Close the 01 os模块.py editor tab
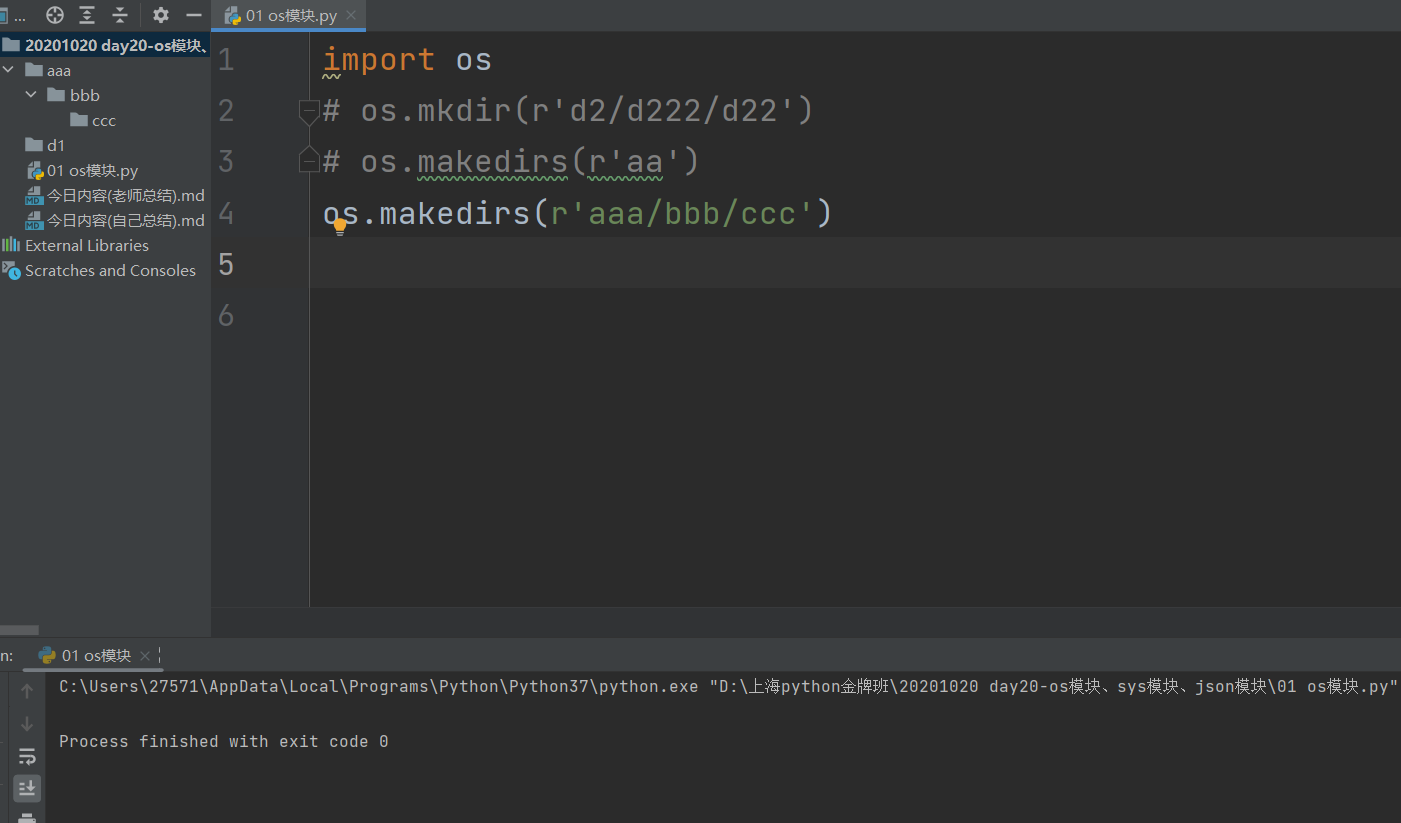Viewport: 1401px width, 823px height. [x=351, y=16]
